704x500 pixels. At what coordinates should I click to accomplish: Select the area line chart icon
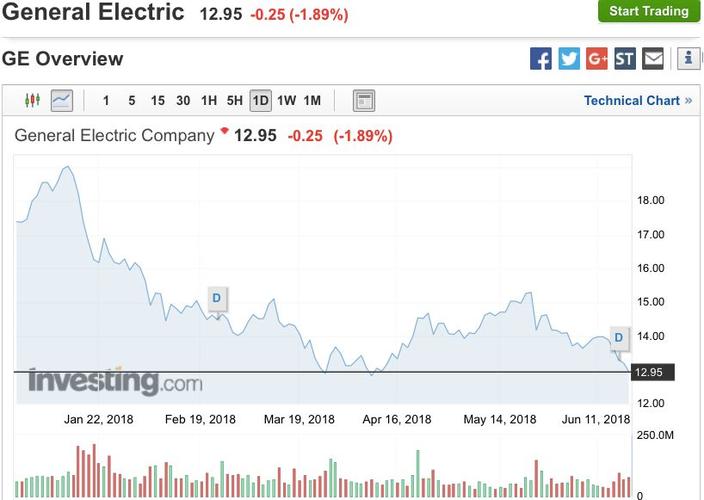click(x=62, y=100)
